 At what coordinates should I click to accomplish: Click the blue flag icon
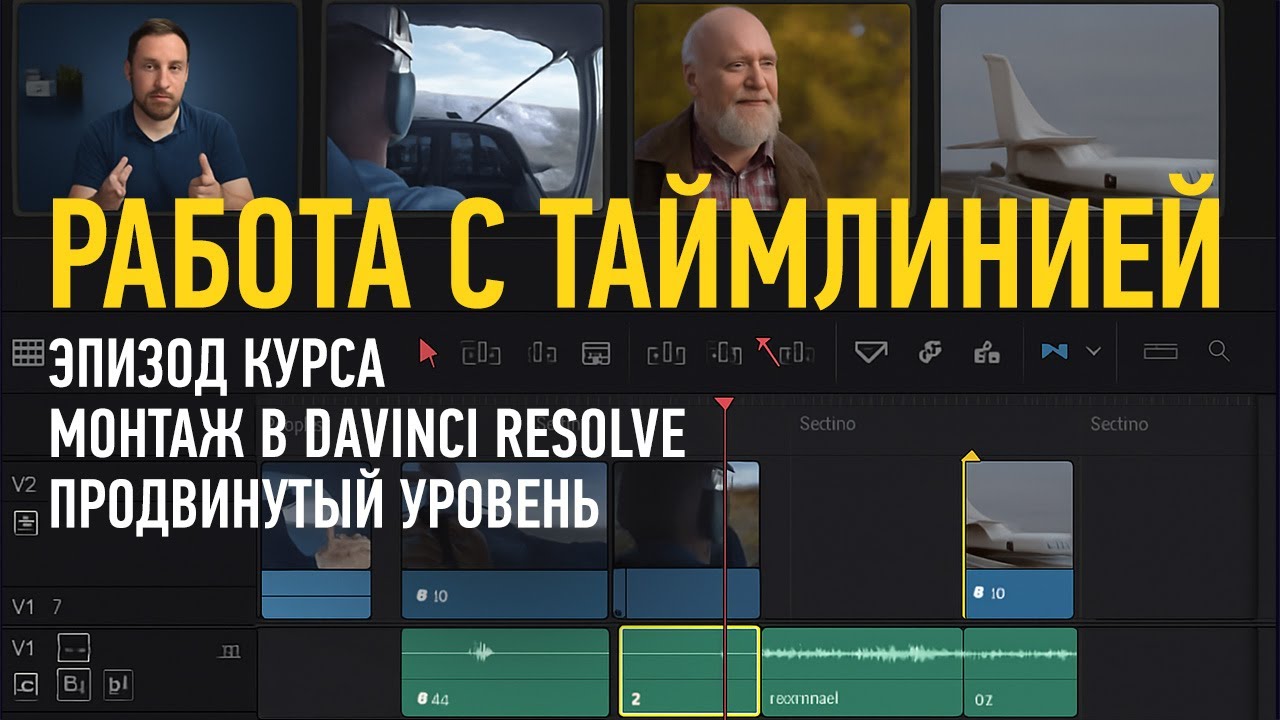(1054, 352)
